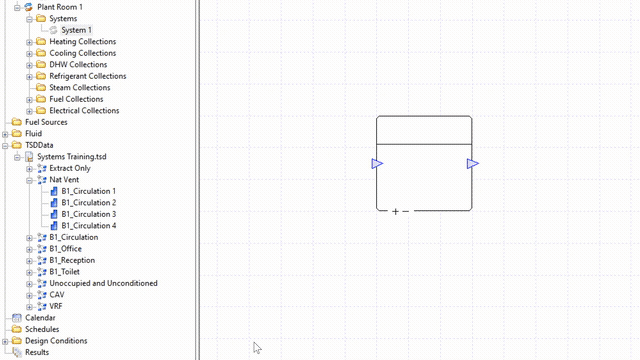
Task: Click the Fuel Sources folder icon
Action: coord(17,122)
